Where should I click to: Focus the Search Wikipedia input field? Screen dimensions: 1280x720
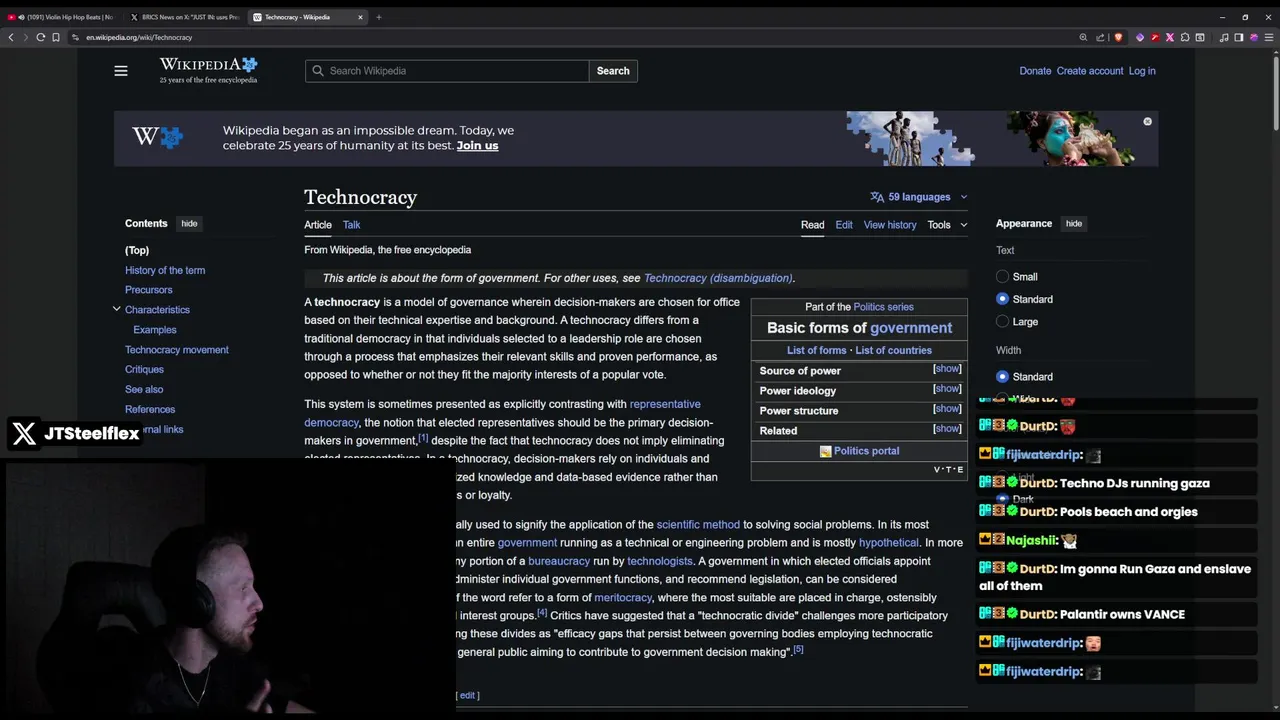pos(447,71)
